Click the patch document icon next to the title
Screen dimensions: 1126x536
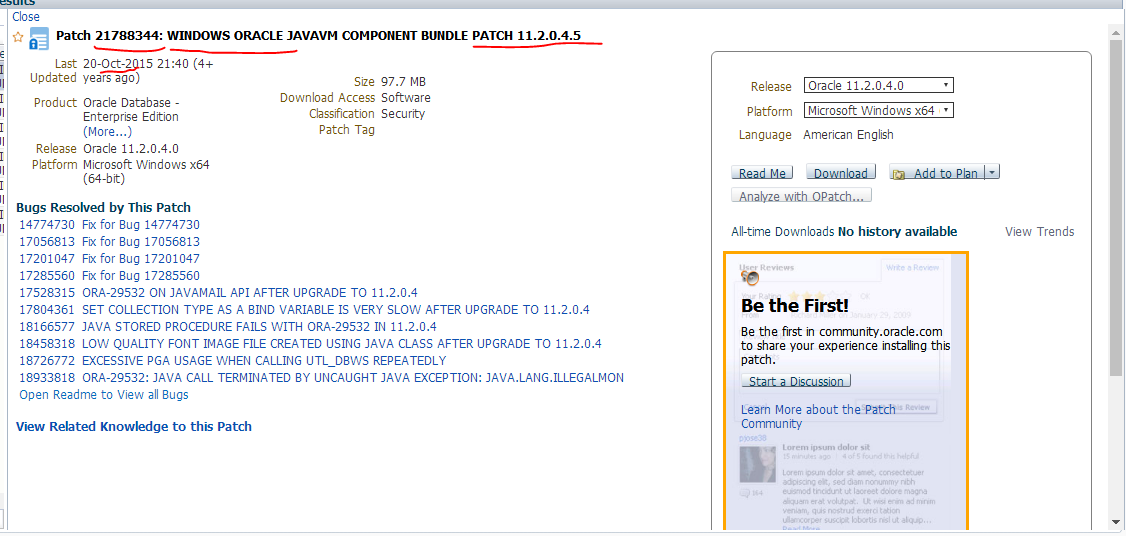[x=39, y=39]
